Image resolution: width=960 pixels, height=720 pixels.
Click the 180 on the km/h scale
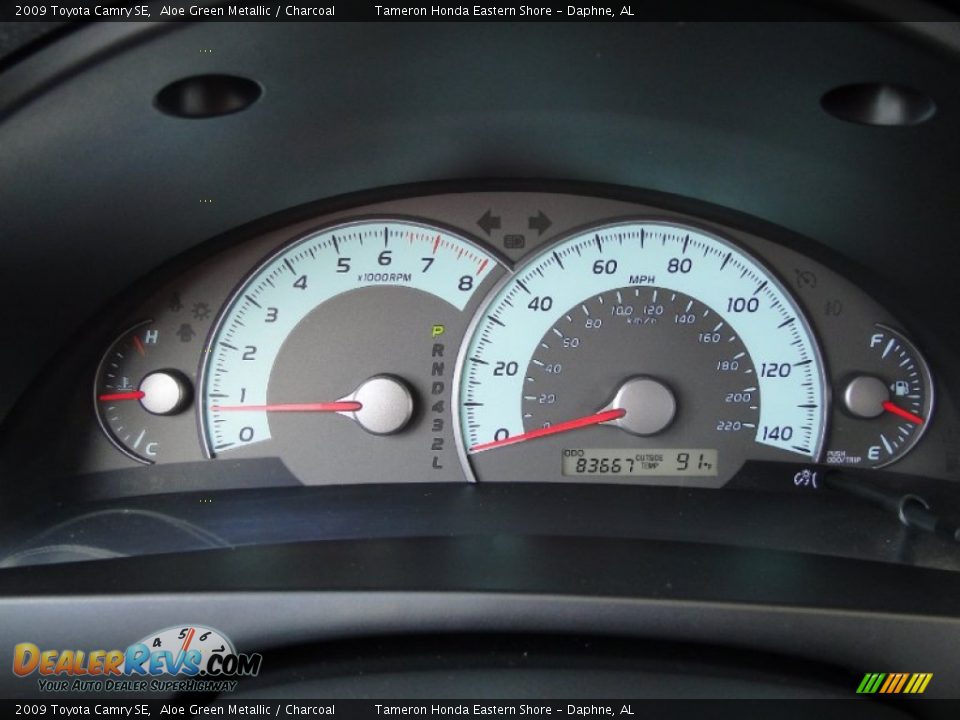[x=728, y=366]
